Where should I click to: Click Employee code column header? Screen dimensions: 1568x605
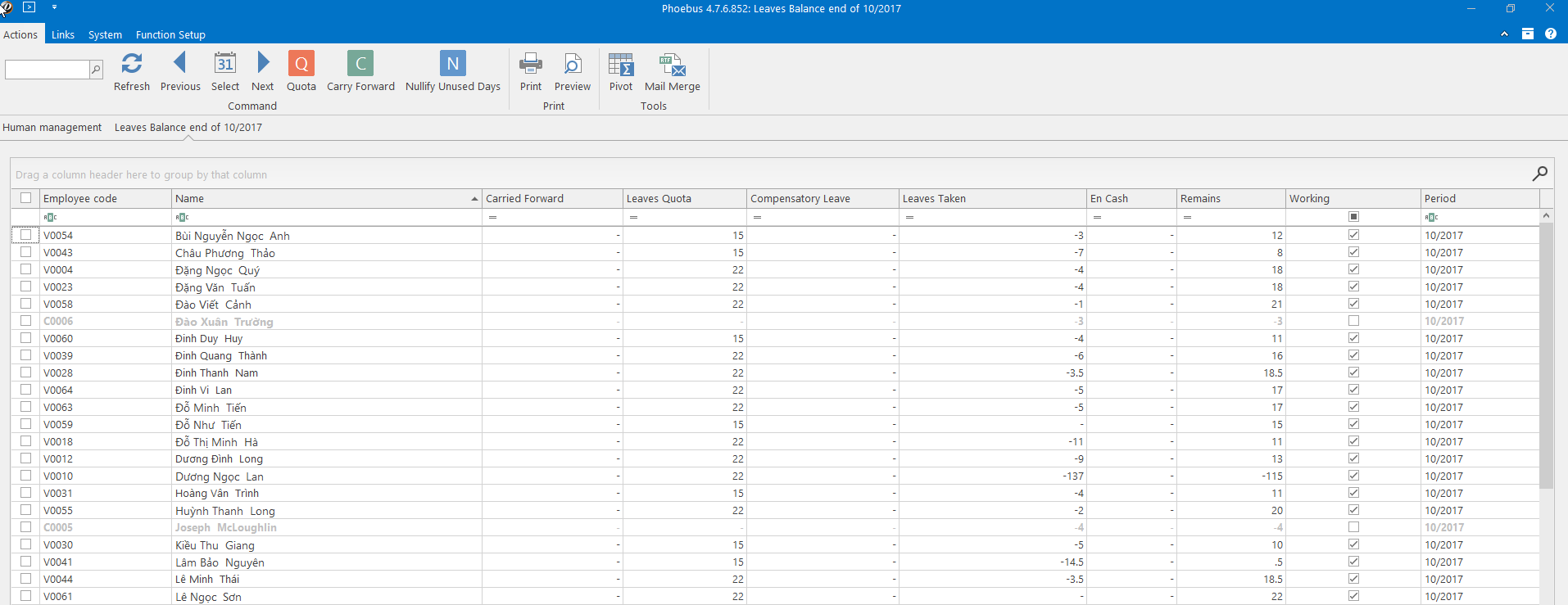tap(106, 198)
